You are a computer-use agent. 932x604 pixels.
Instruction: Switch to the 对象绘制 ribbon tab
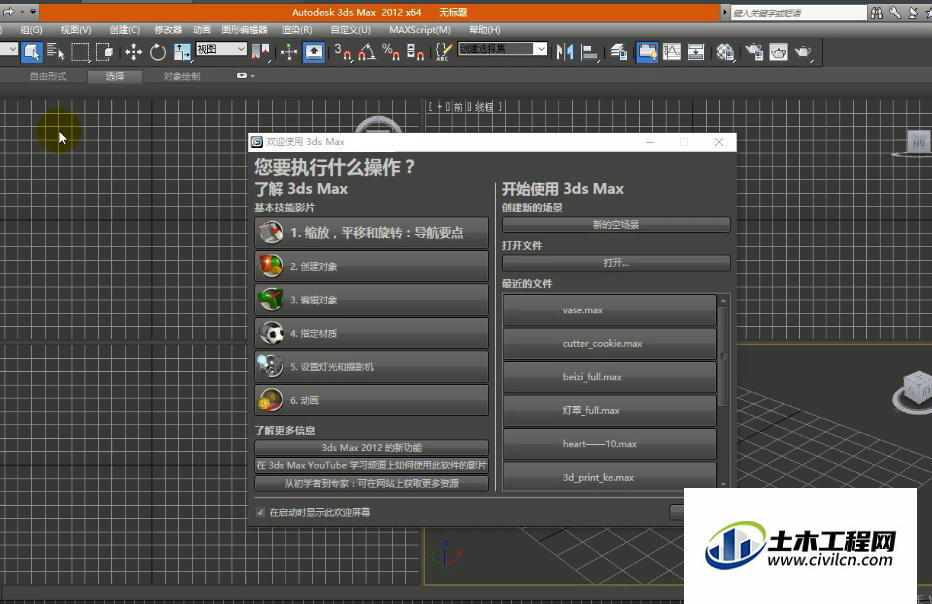(x=182, y=76)
